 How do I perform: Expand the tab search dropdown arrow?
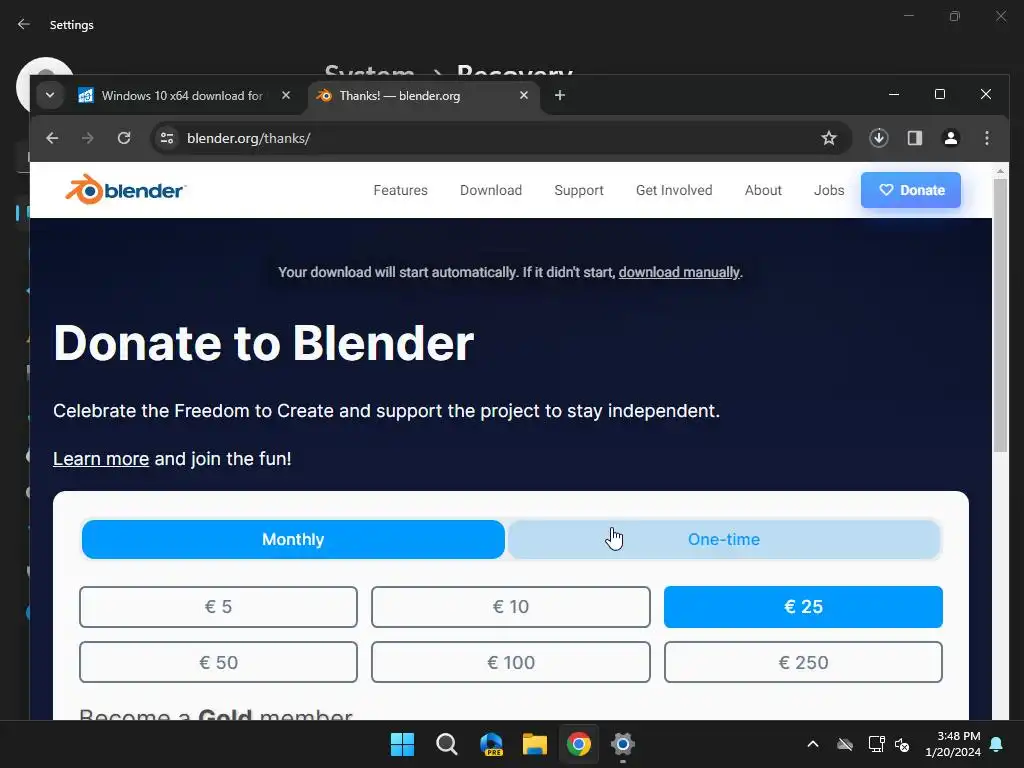coord(50,95)
